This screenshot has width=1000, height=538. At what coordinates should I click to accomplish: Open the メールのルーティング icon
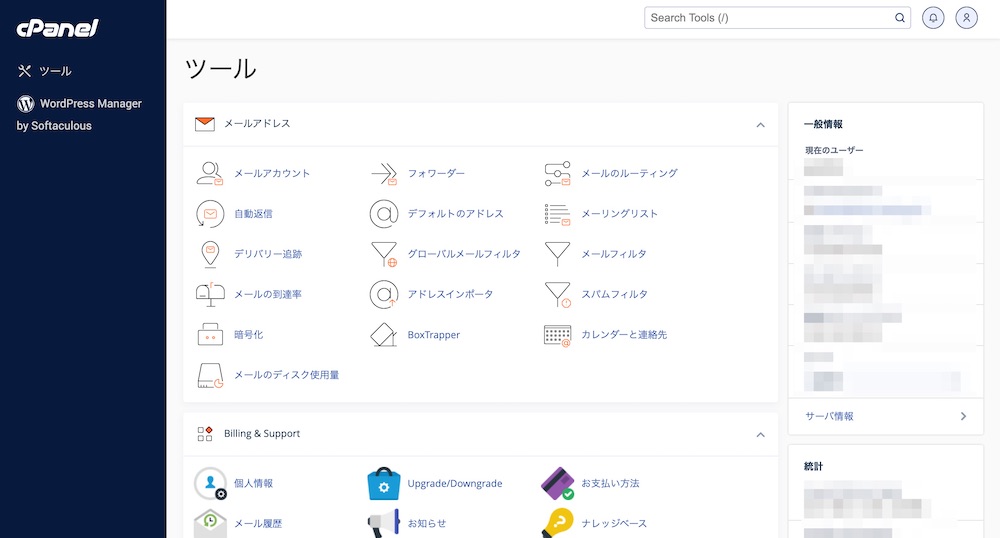point(557,173)
